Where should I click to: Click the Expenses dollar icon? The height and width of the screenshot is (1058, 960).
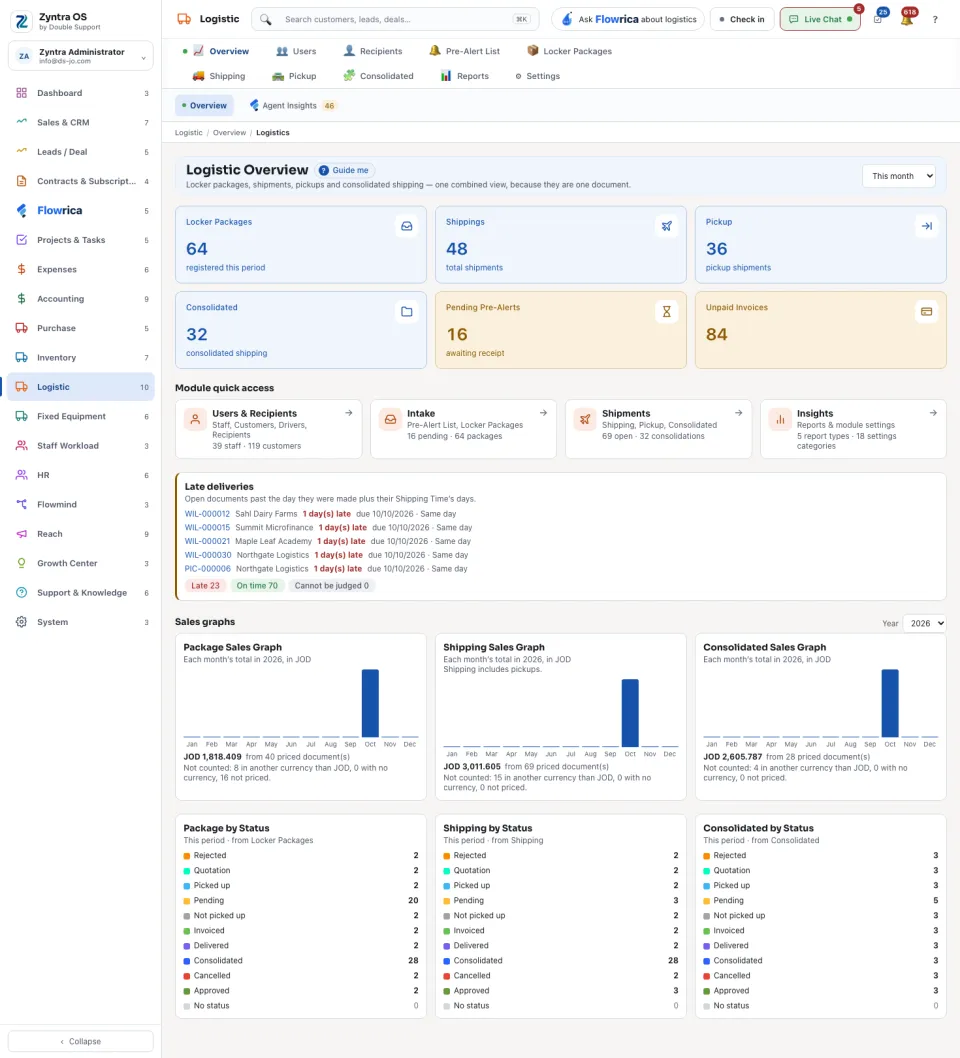(x=22, y=269)
